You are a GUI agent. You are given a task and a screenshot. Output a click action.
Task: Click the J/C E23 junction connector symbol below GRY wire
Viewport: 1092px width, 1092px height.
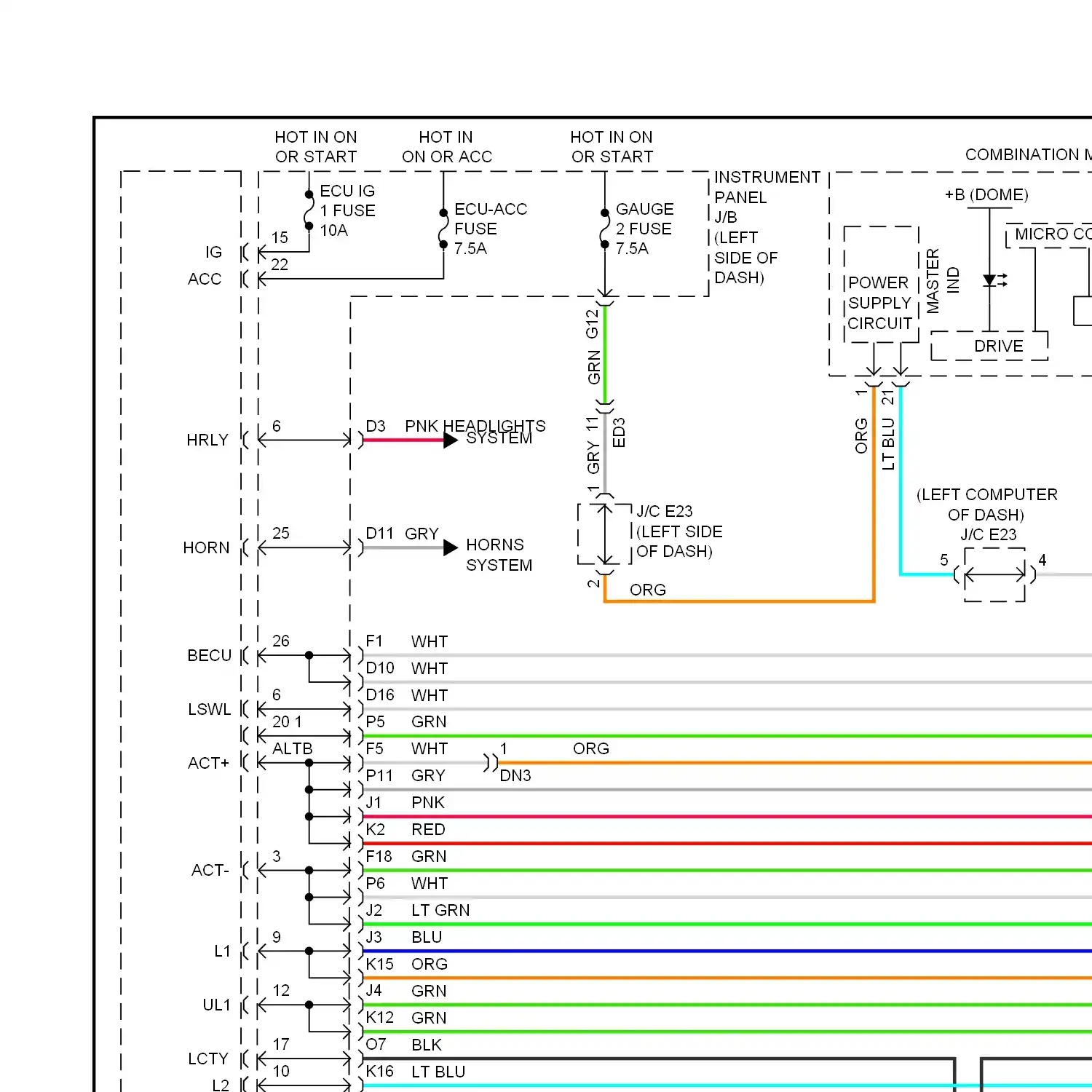point(605,534)
